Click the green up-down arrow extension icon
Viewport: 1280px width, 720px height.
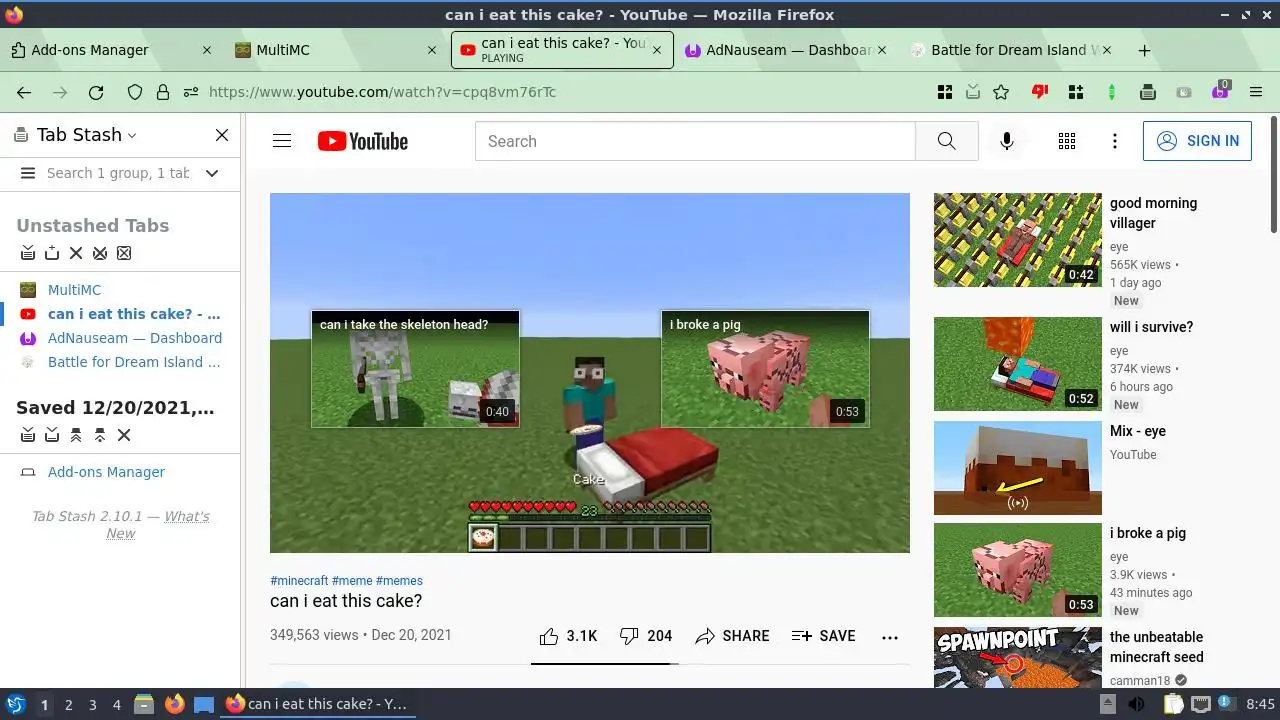(x=1112, y=92)
